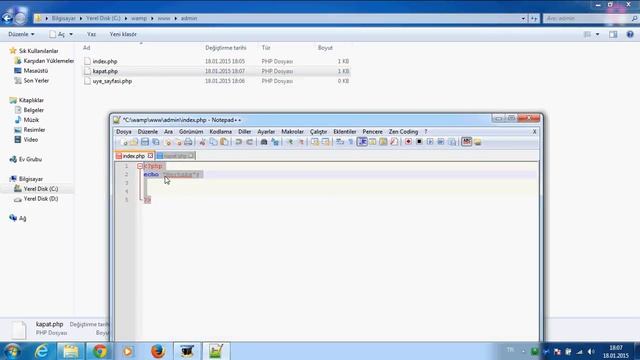
Task: Toggle the Explorer preview pane icon
Action: click(613, 34)
